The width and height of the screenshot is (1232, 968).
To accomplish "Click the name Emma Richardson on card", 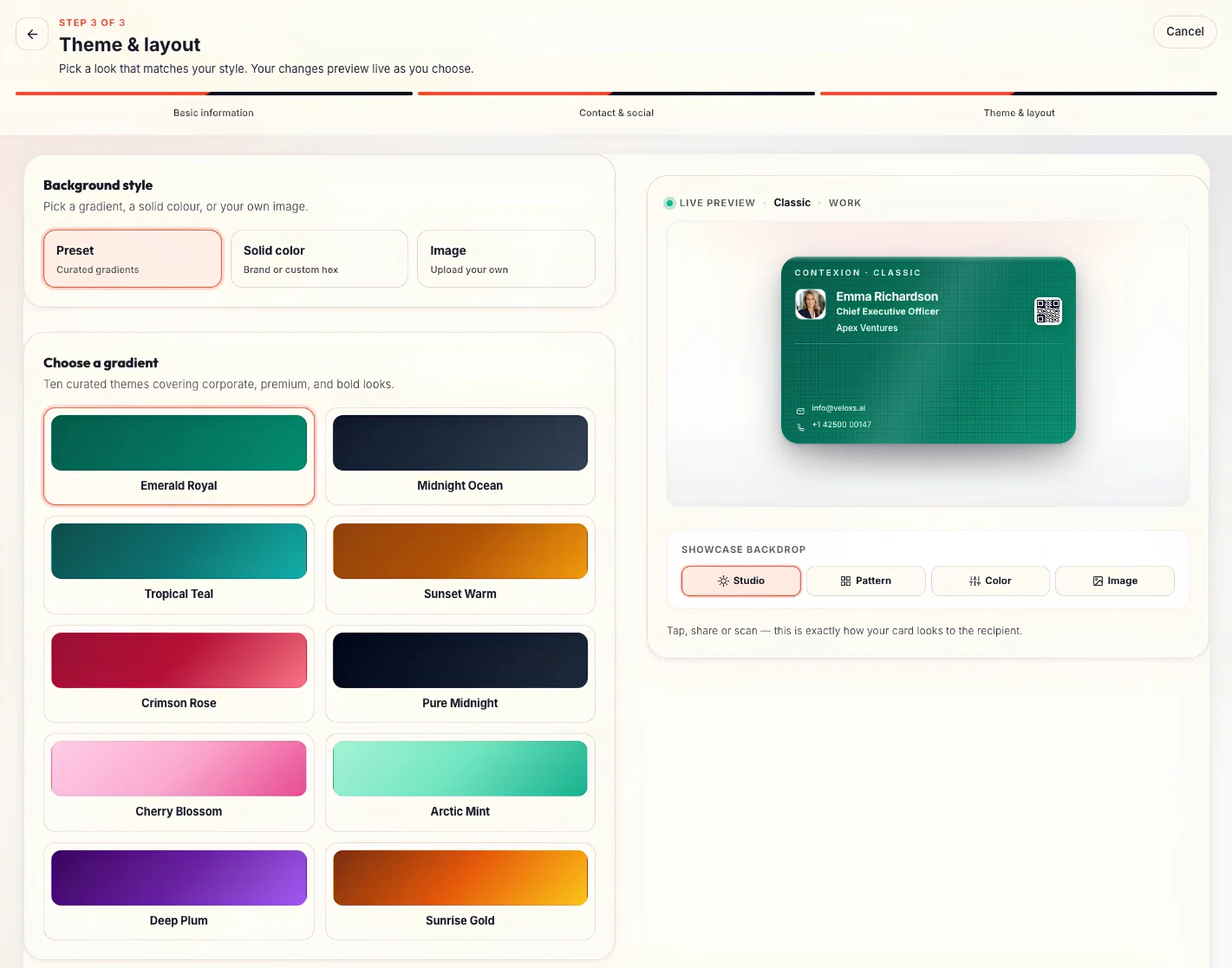I will [887, 296].
